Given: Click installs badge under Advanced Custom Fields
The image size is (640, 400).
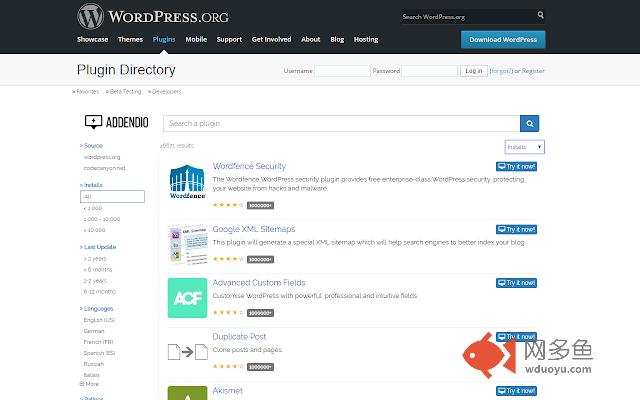Looking at the screenshot, I should pyautogui.click(x=260, y=313).
